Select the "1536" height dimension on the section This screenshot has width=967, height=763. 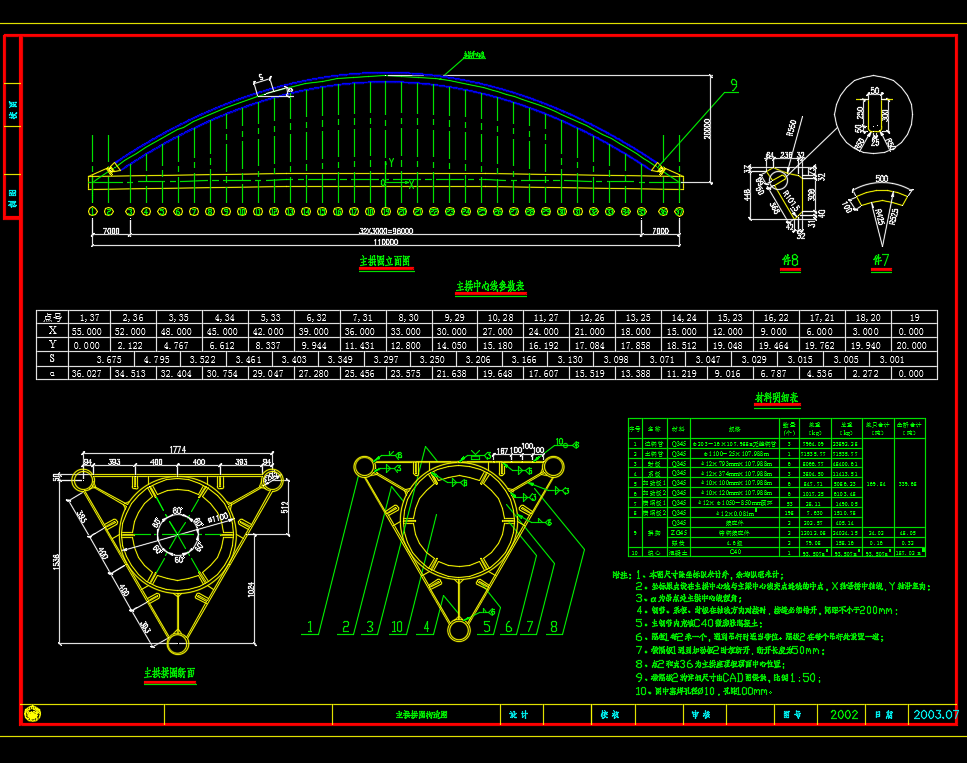(x=57, y=561)
